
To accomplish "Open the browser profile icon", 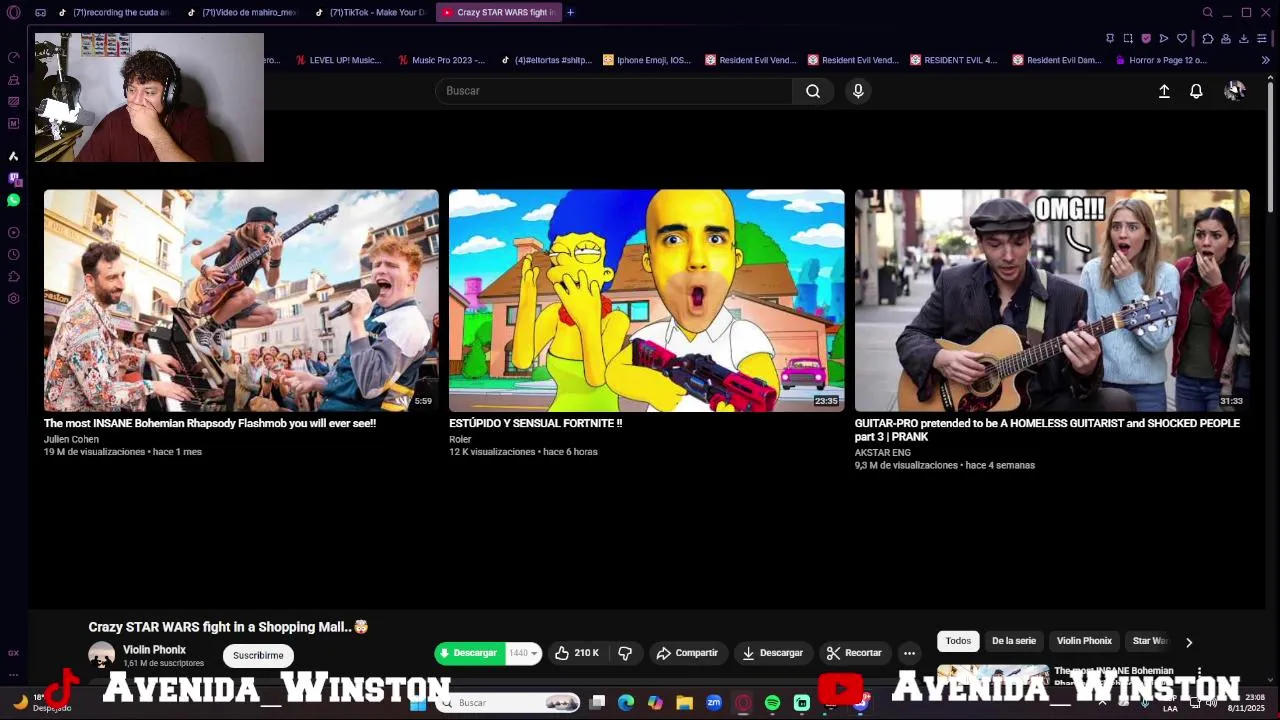I will (1226, 38).
